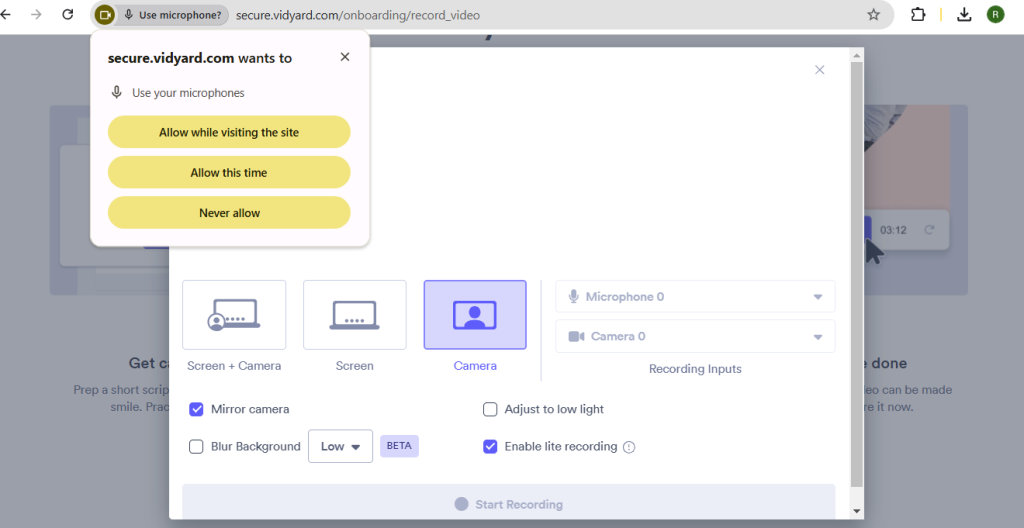1024x528 pixels.
Task: Open the Camera 0 dropdown
Action: pos(695,337)
